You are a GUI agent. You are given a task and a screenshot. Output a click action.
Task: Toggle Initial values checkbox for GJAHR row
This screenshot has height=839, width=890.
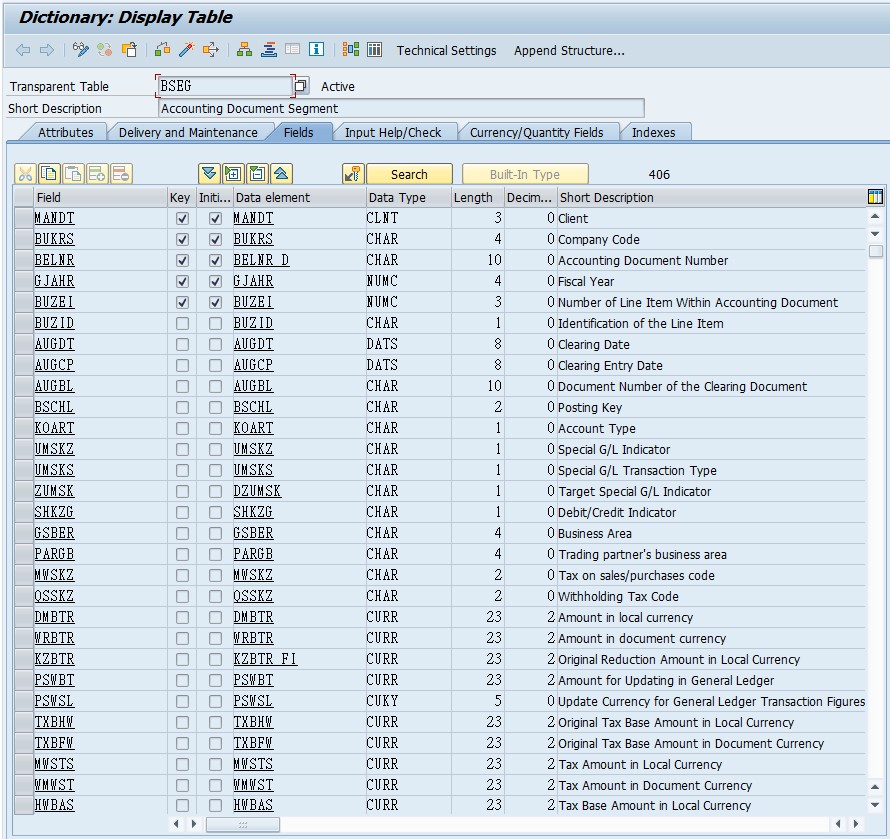(x=215, y=282)
